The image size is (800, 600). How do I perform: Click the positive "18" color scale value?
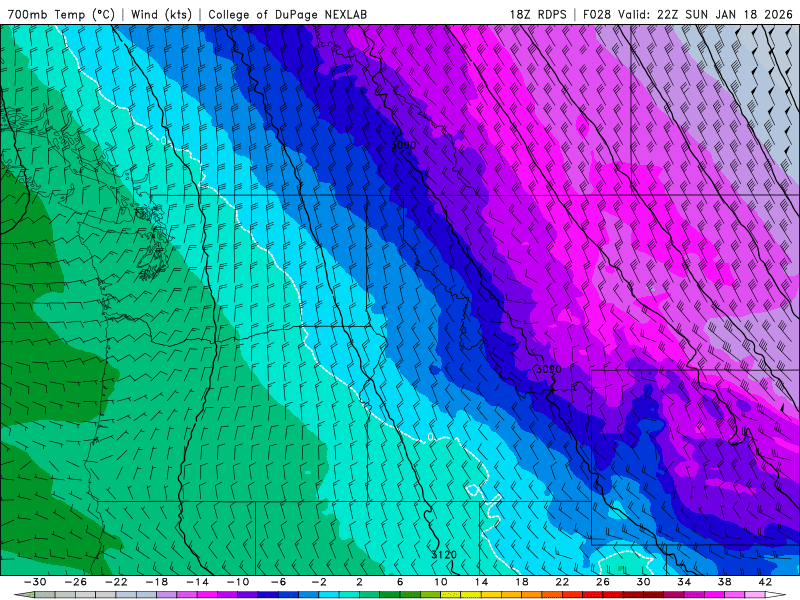pyautogui.click(x=521, y=582)
